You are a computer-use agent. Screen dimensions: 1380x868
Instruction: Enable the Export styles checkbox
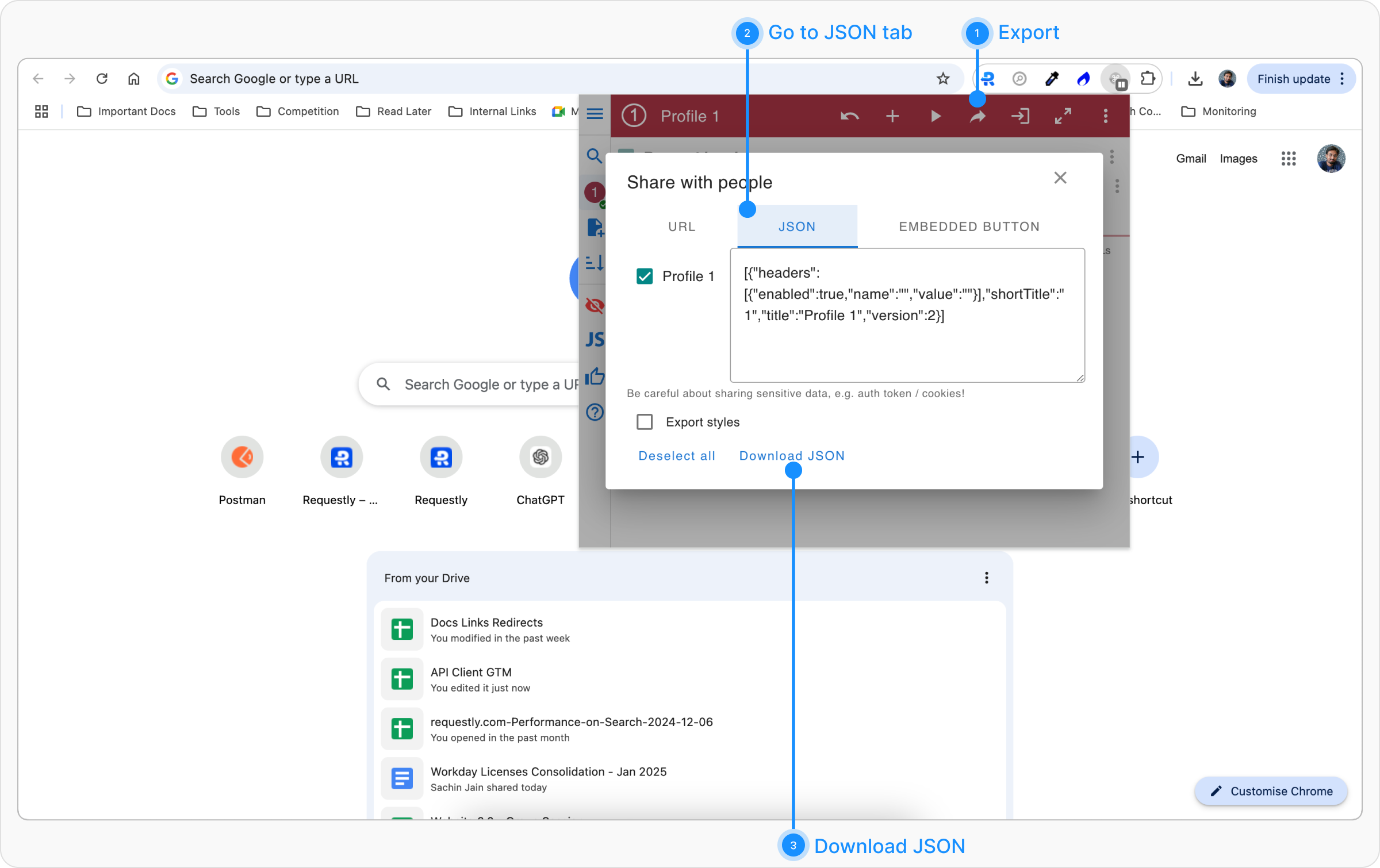[645, 422]
